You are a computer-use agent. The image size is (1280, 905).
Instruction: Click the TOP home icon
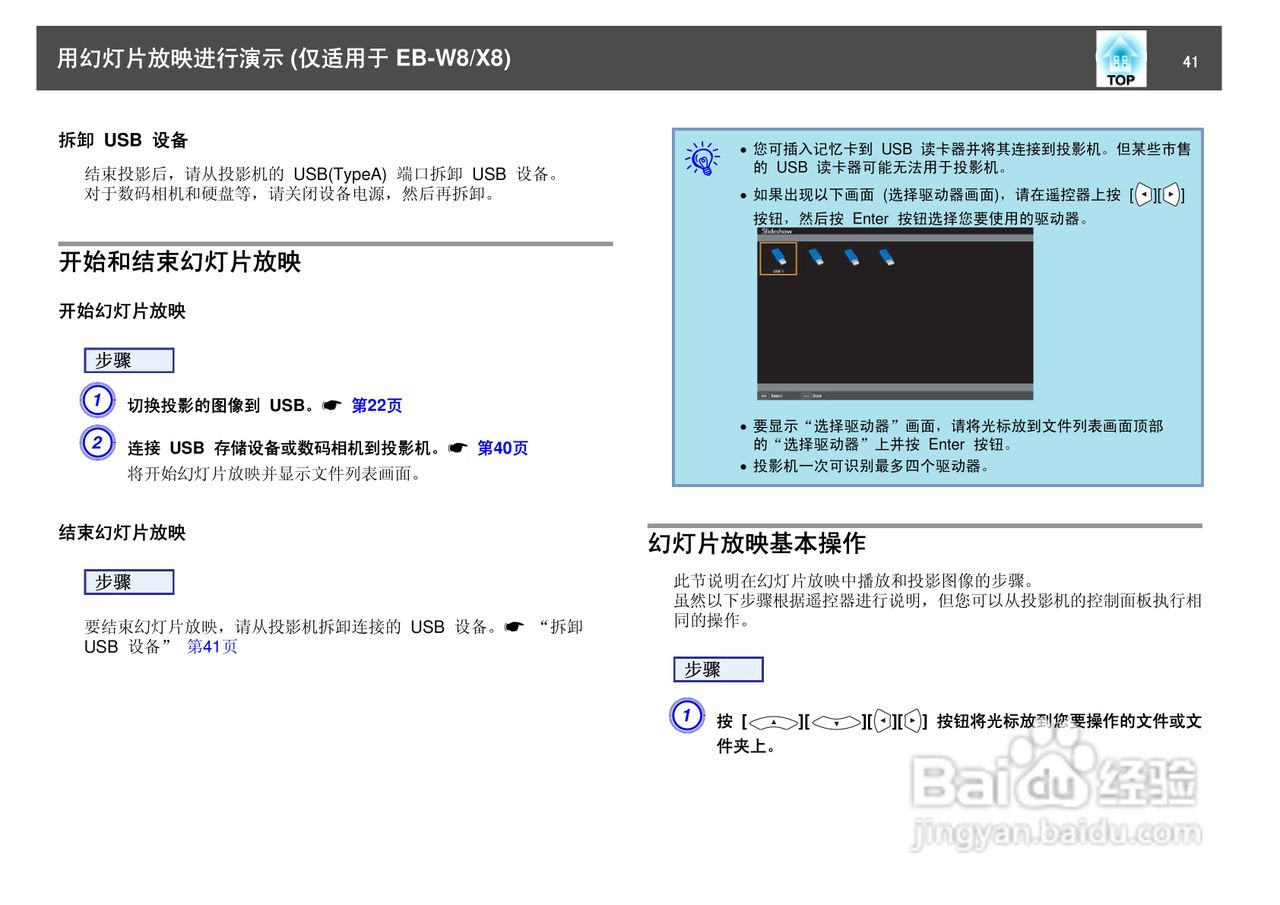[x=1121, y=58]
